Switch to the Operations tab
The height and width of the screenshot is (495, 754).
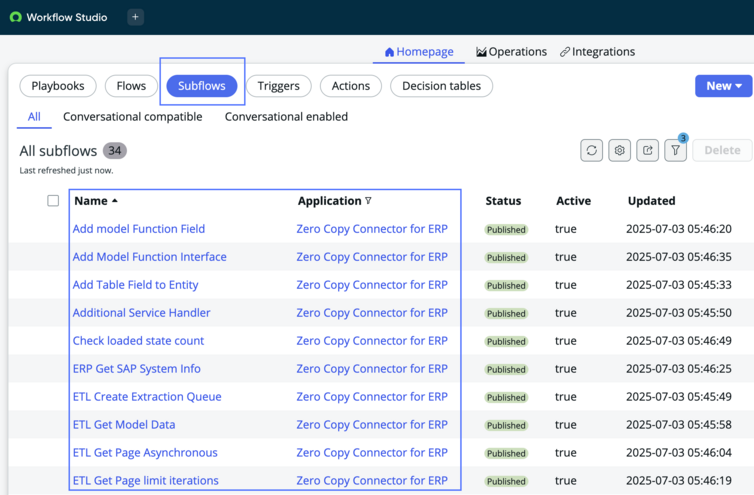(x=511, y=51)
